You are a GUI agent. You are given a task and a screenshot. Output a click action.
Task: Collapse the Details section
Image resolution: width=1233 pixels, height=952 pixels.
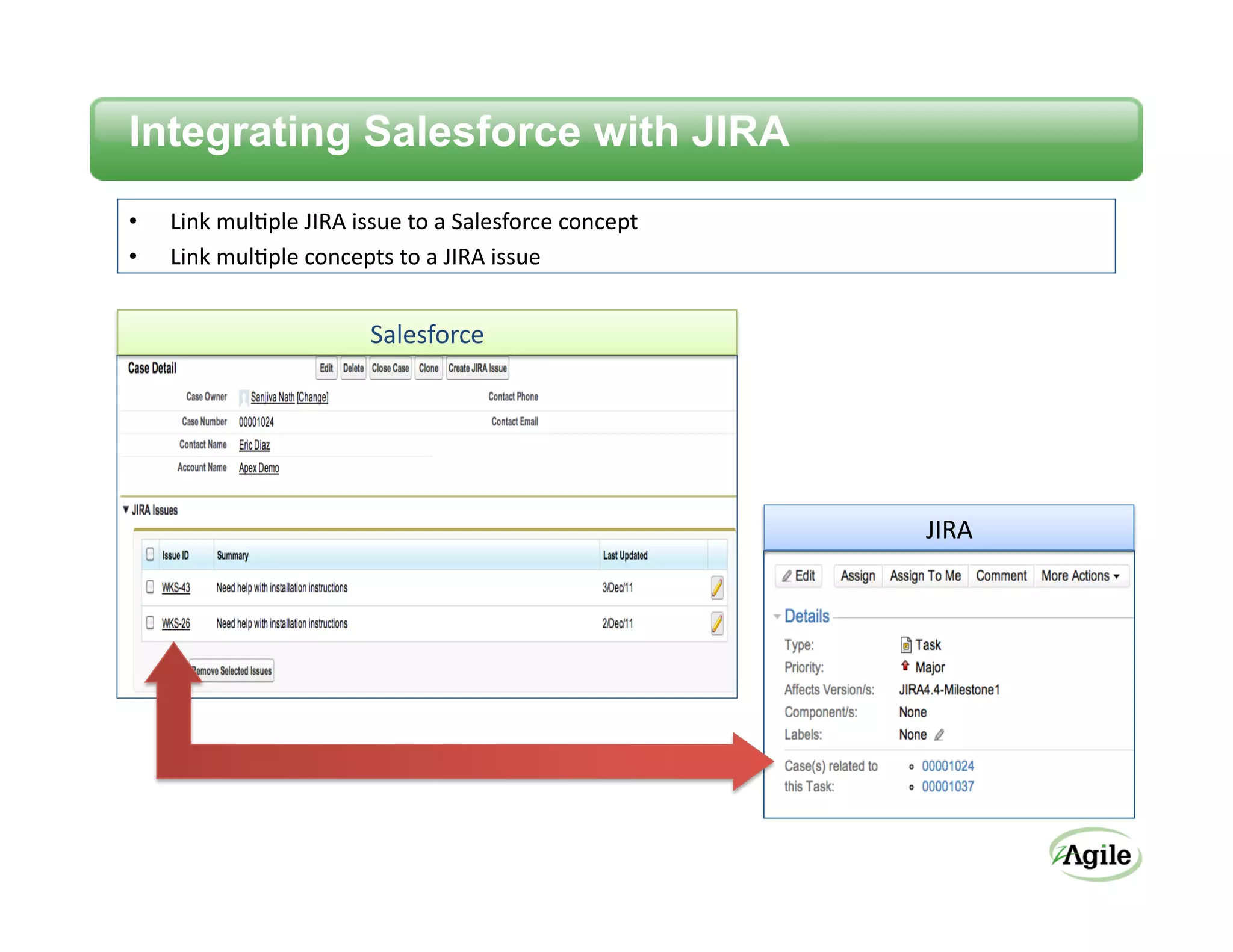click(777, 616)
